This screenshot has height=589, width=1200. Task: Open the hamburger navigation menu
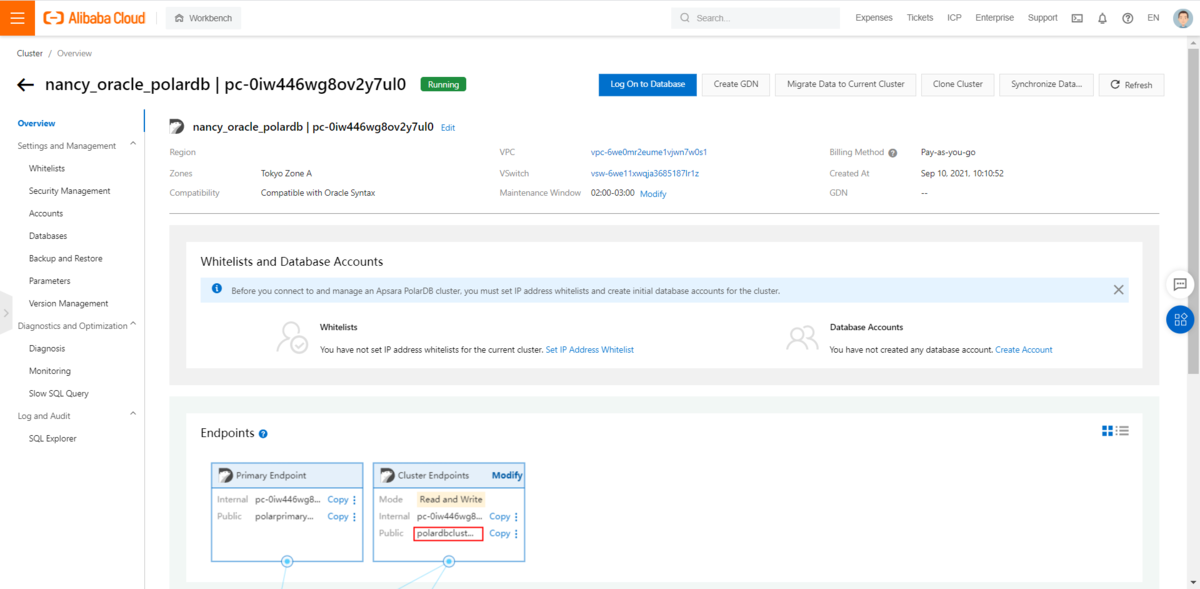(x=17, y=17)
